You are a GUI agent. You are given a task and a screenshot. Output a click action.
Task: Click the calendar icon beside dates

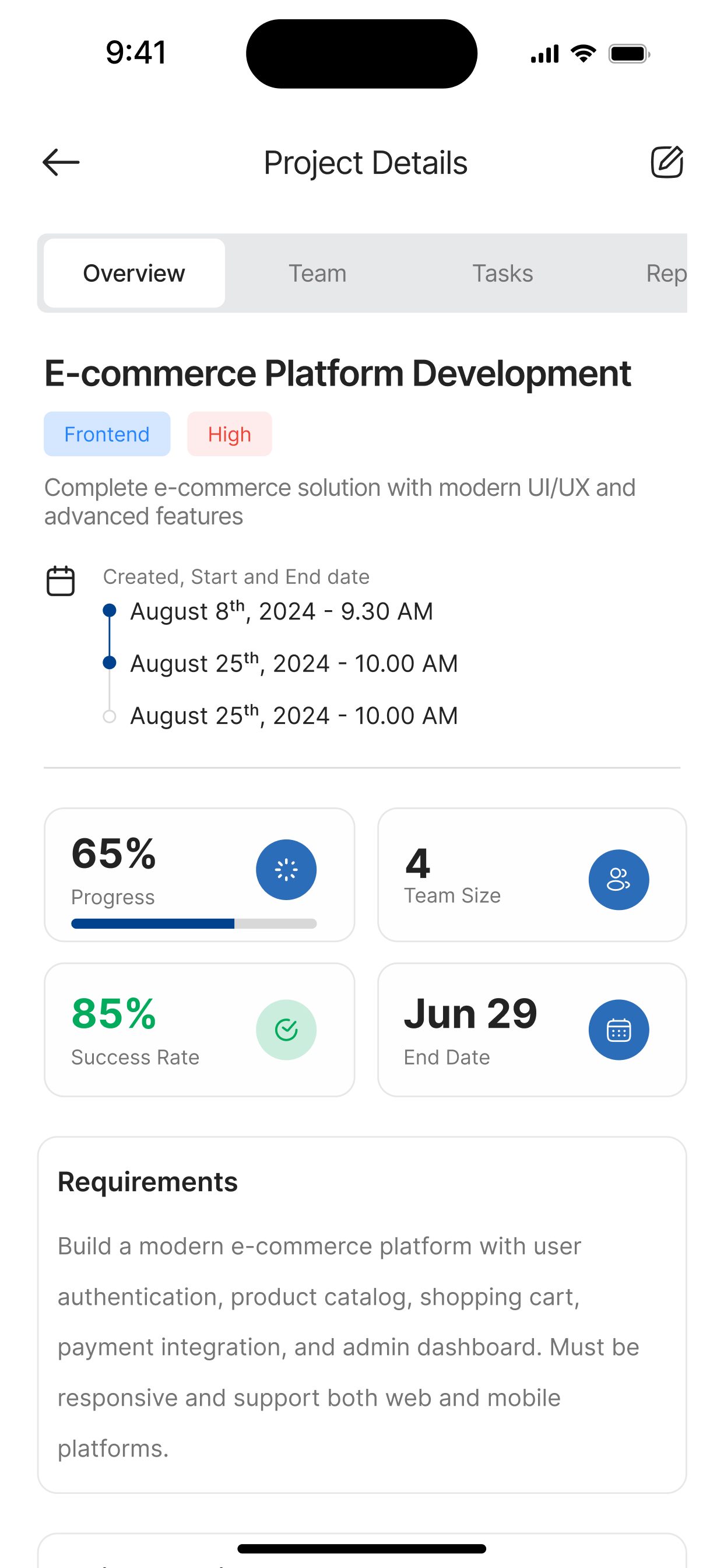tap(61, 580)
